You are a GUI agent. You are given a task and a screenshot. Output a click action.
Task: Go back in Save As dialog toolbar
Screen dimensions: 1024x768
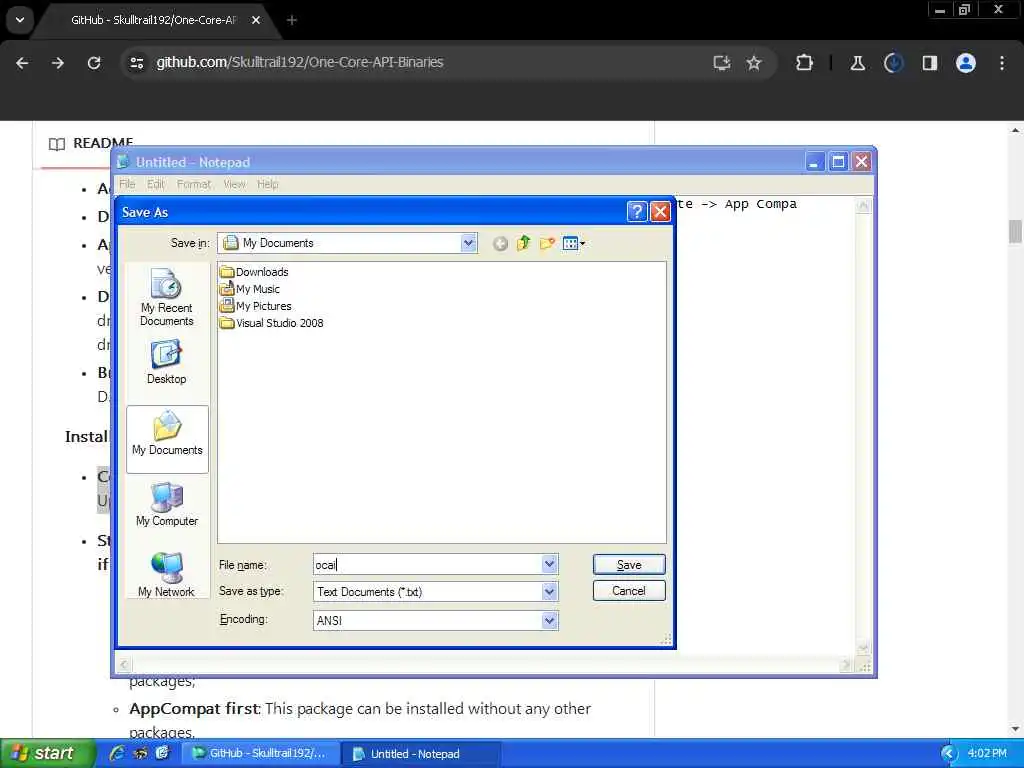point(500,244)
